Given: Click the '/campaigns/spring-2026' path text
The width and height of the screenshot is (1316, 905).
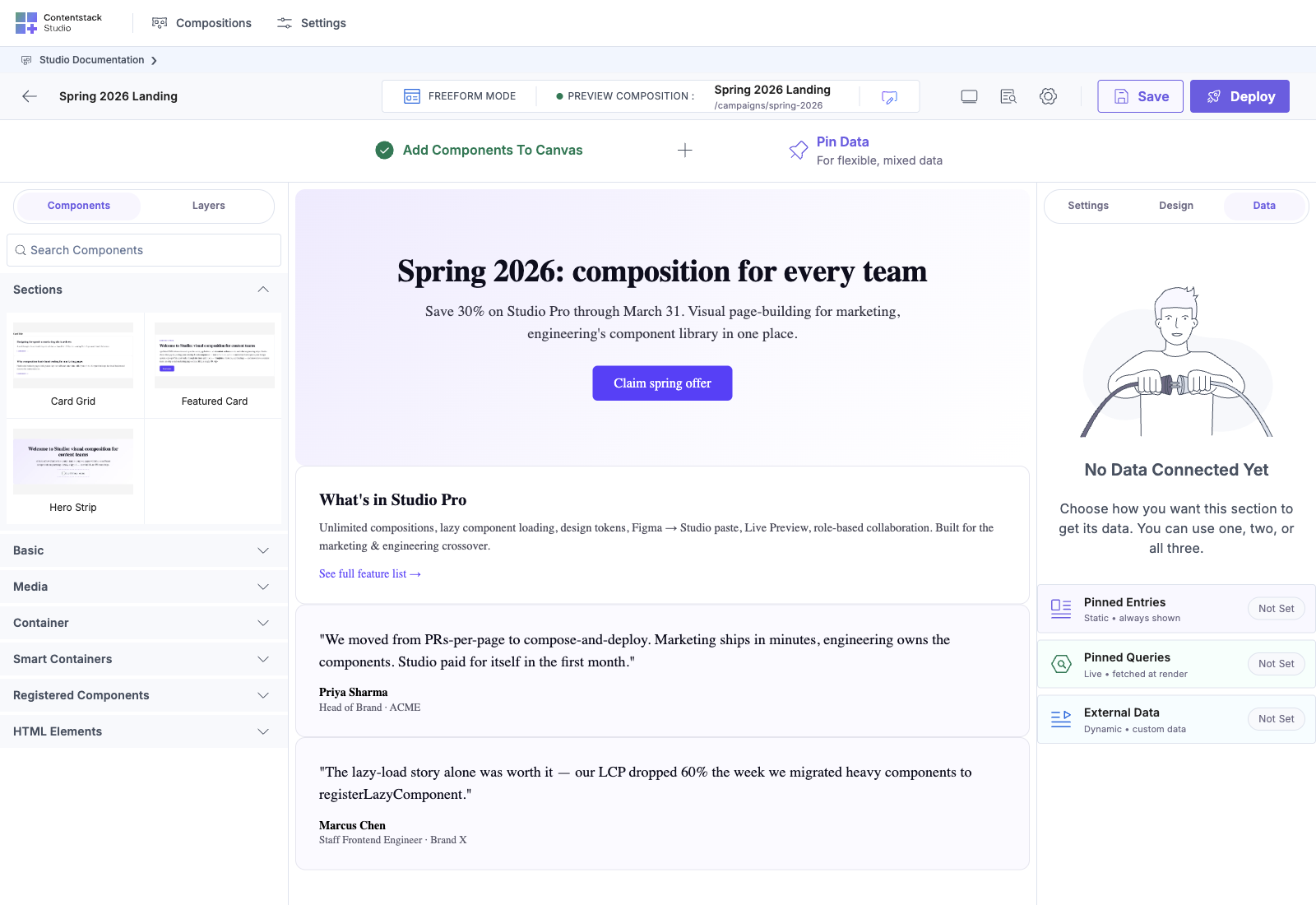Looking at the screenshot, I should point(768,105).
